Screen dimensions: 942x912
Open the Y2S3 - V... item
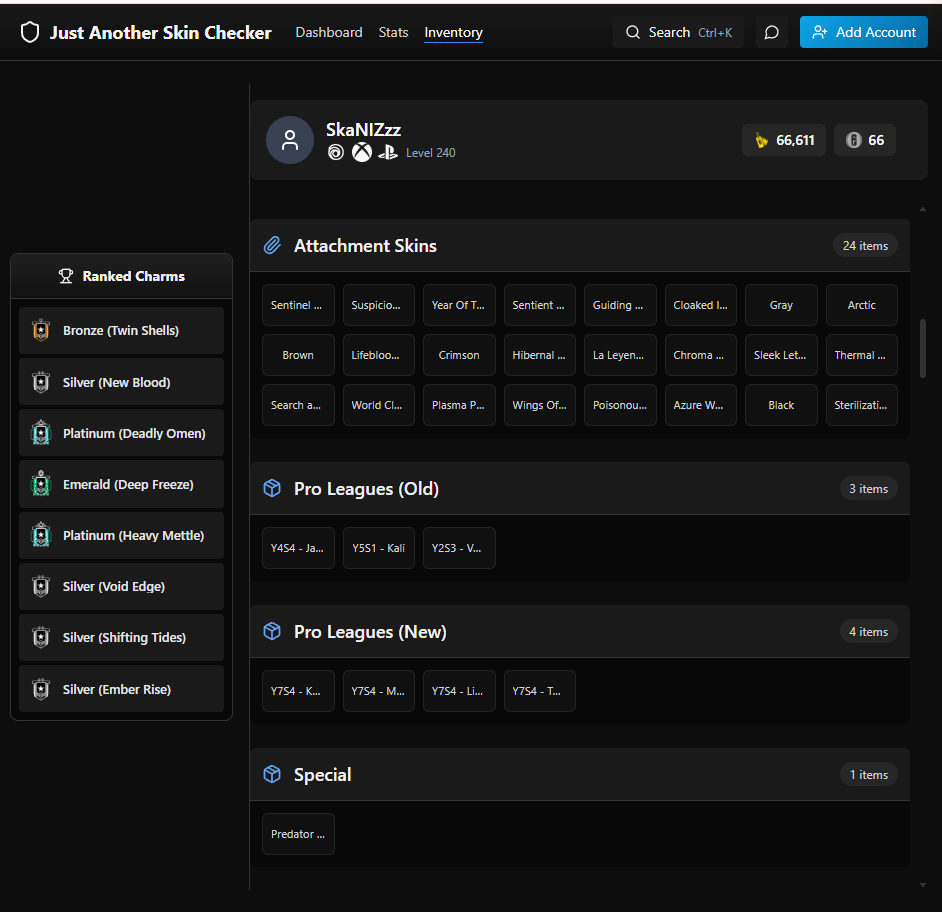click(459, 548)
